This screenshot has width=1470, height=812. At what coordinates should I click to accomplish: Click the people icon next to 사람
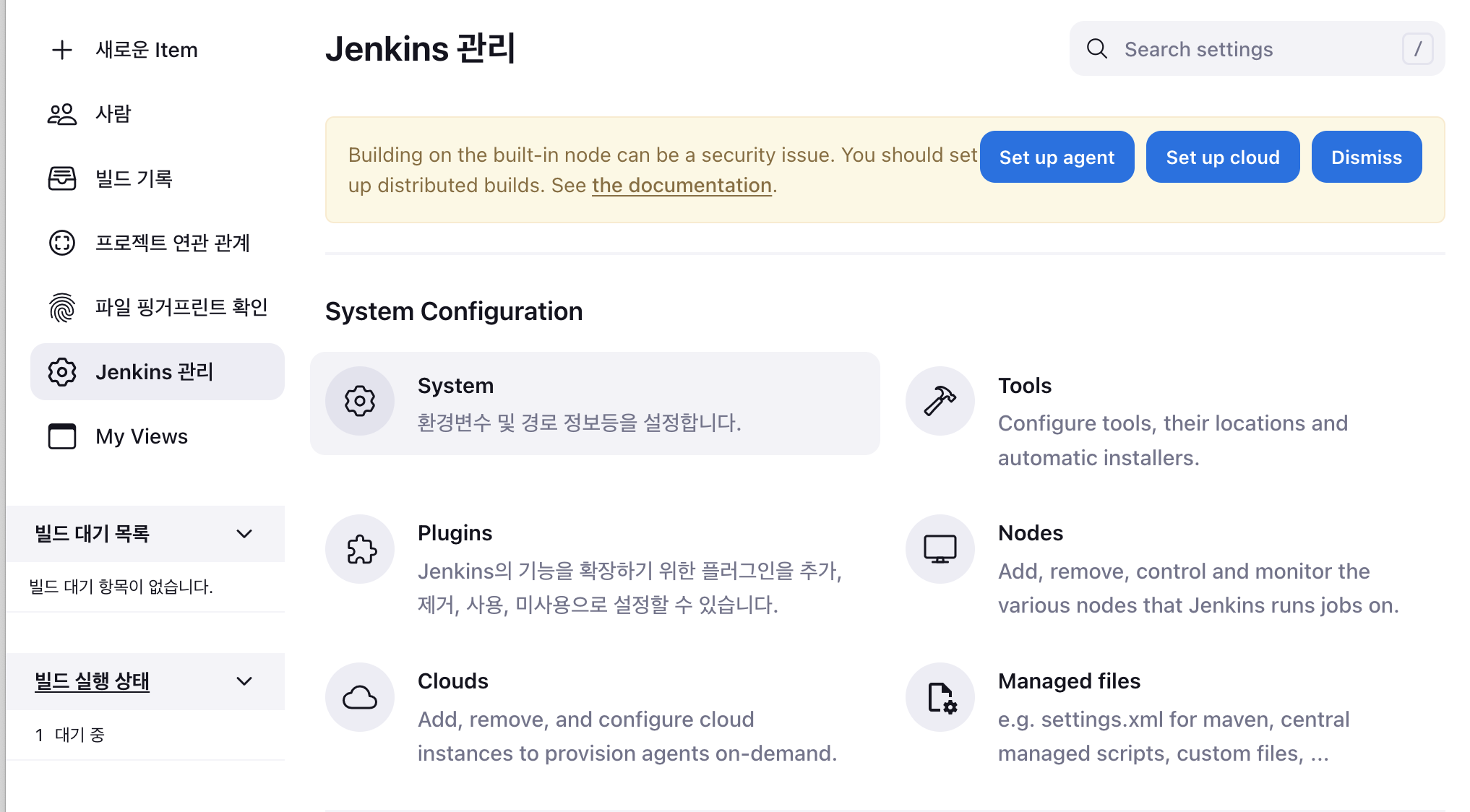62,114
